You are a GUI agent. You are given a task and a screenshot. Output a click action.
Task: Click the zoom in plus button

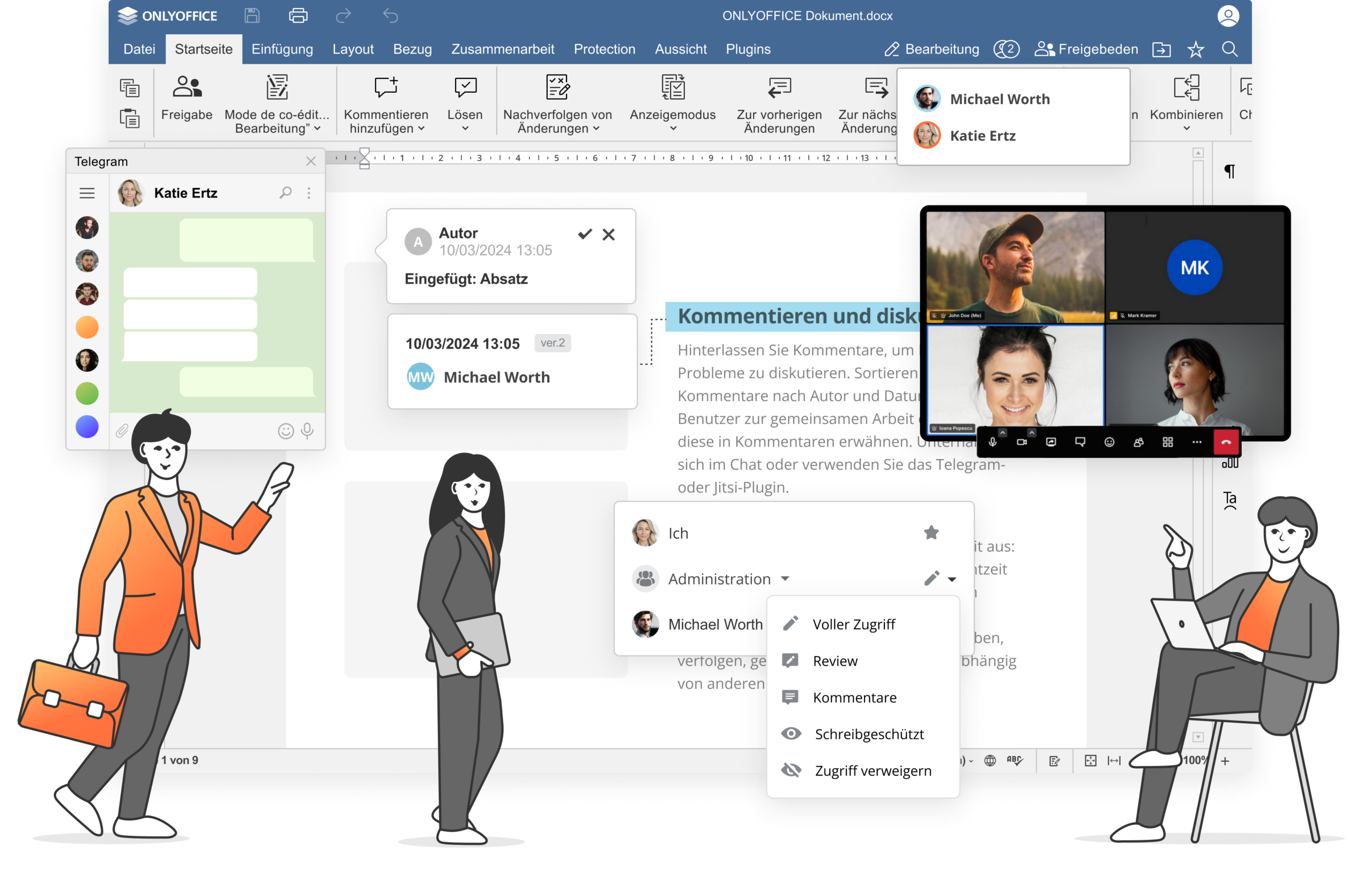(x=1225, y=760)
